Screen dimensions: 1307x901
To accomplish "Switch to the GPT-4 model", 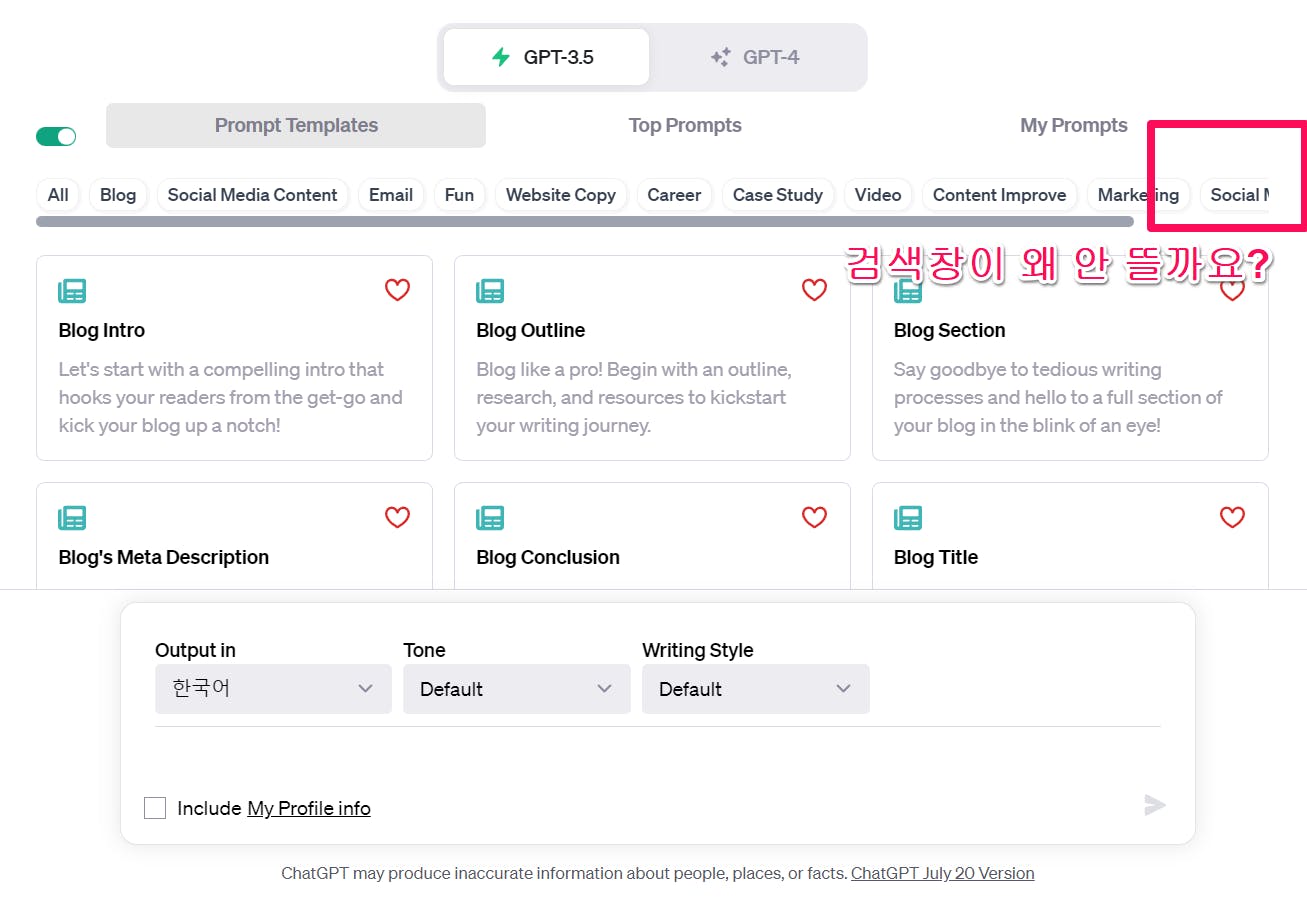I will (756, 57).
